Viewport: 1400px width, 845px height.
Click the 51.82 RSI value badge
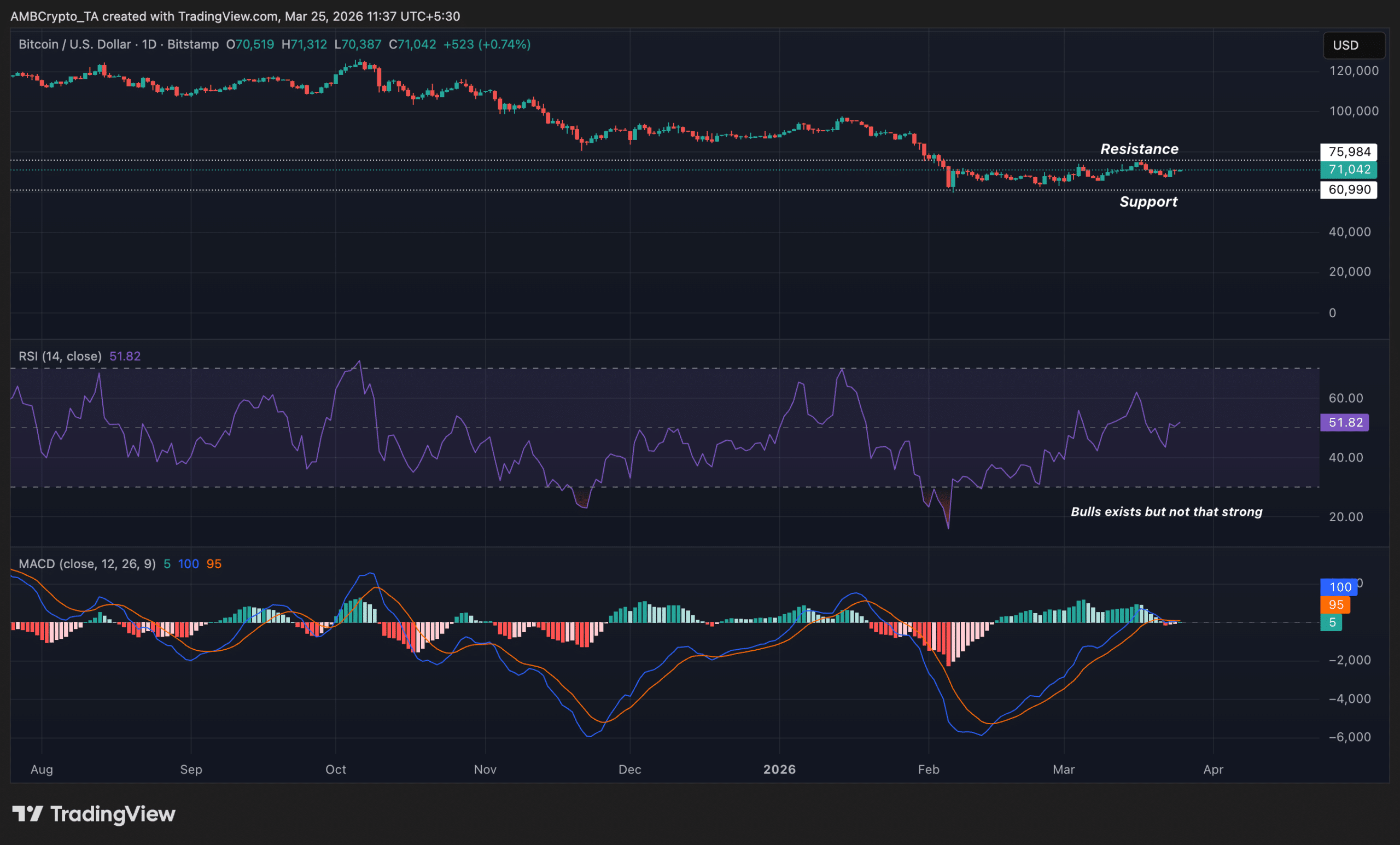coord(1344,423)
